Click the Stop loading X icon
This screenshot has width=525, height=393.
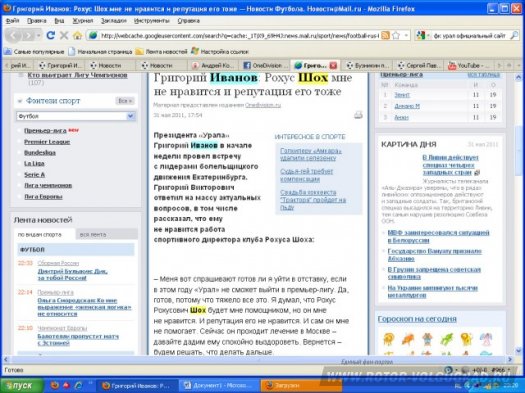click(64, 35)
